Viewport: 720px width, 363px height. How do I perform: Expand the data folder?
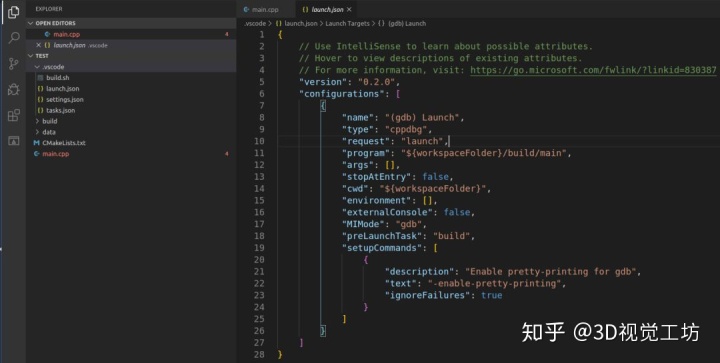37,132
